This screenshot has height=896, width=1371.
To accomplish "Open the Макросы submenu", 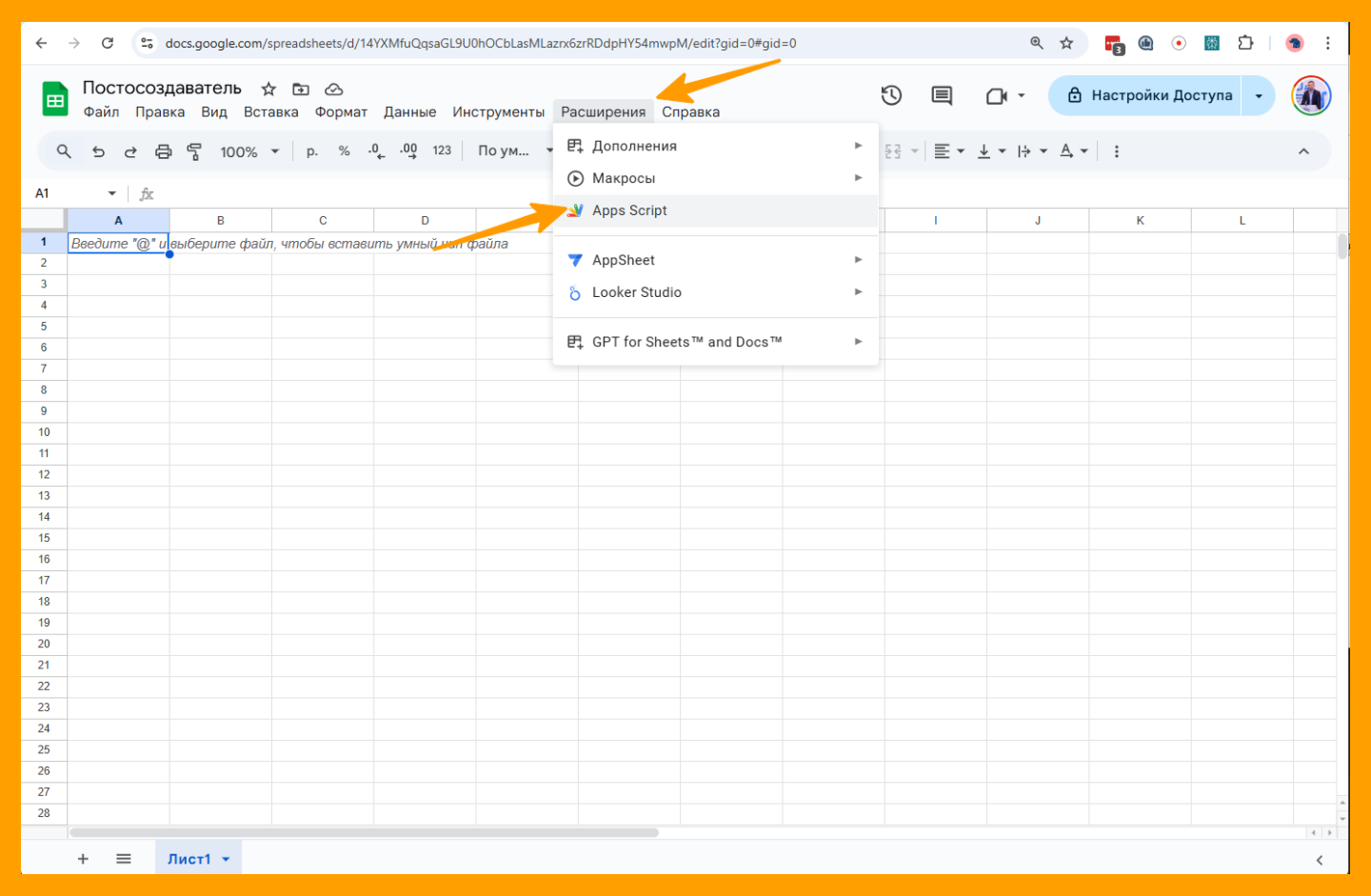I will point(624,178).
